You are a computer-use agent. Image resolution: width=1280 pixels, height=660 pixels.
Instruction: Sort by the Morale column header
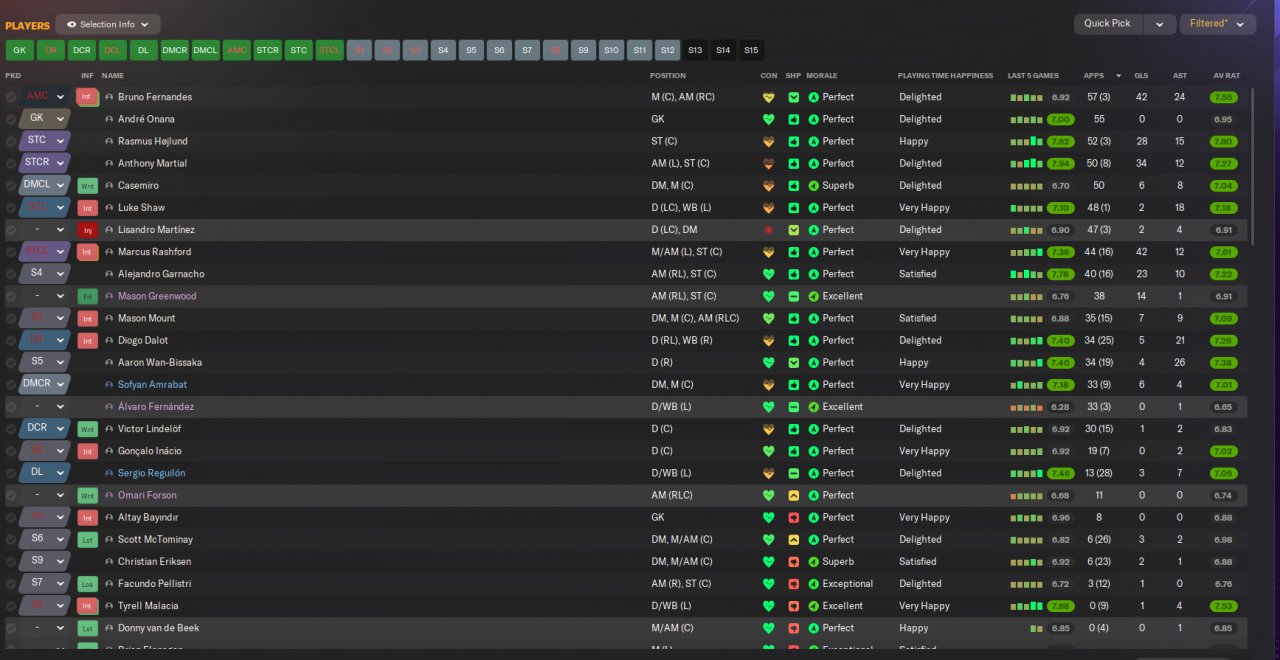822,75
